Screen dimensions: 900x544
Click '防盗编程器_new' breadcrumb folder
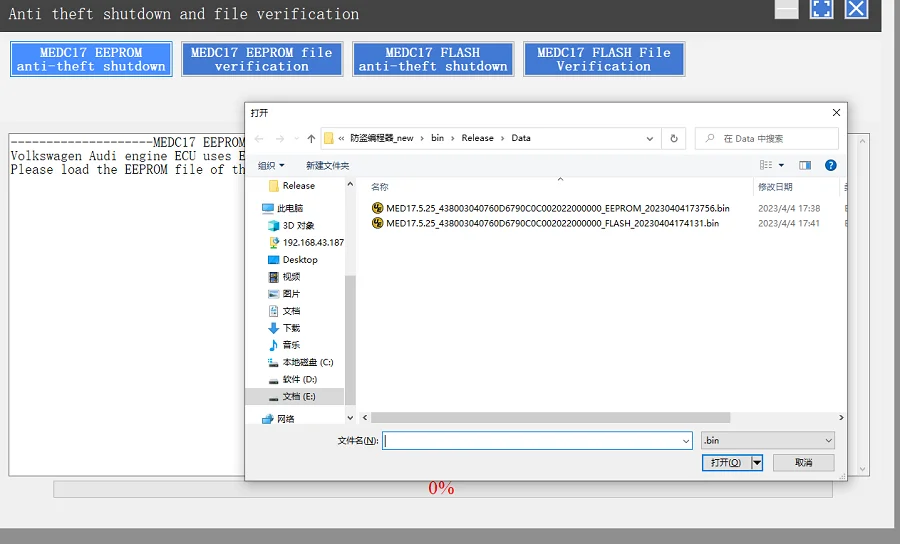click(x=382, y=138)
